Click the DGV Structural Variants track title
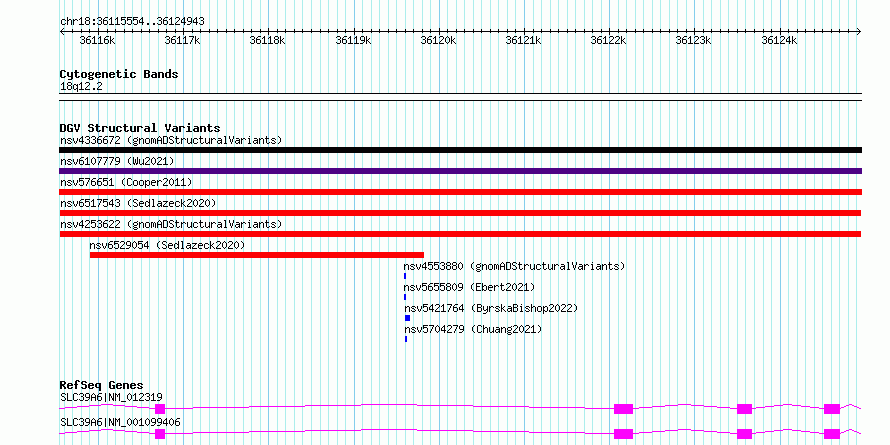 140,128
